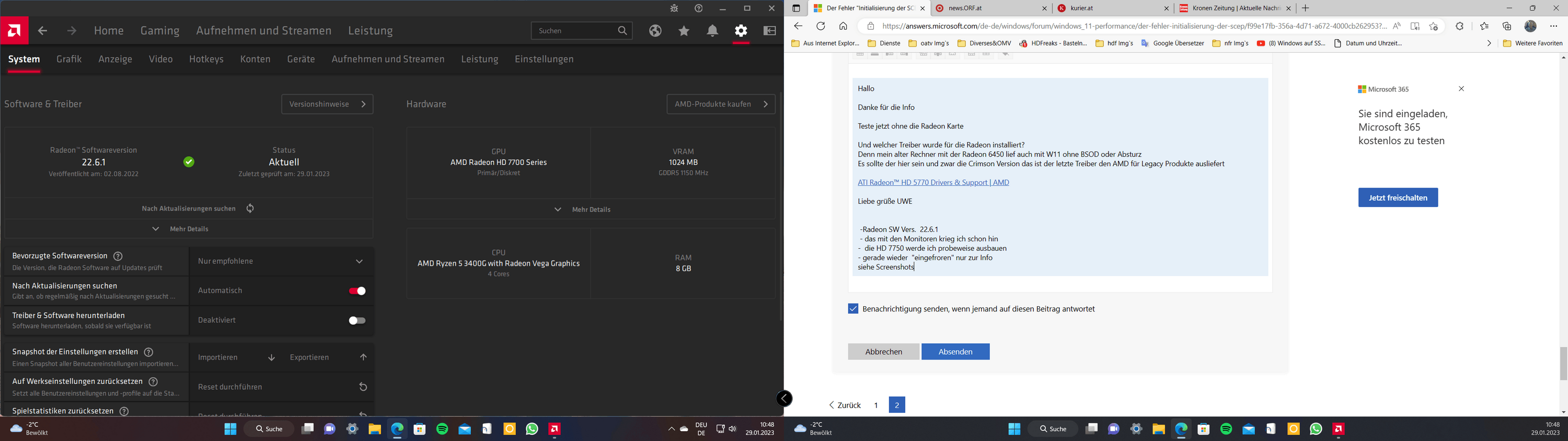
Task: Toggle automatic Nach Aktualisierungen suchen switch
Action: 358,291
